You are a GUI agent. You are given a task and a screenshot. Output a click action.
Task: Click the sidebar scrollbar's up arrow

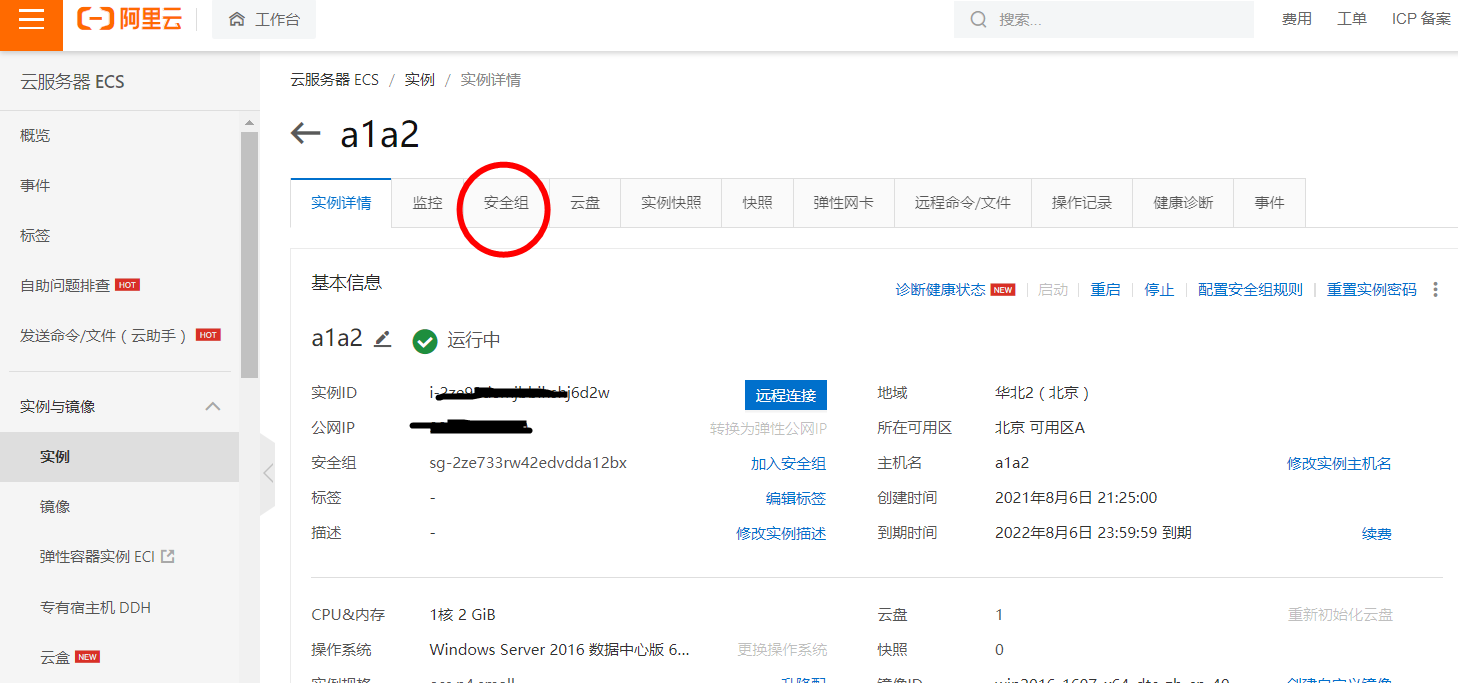tap(249, 123)
